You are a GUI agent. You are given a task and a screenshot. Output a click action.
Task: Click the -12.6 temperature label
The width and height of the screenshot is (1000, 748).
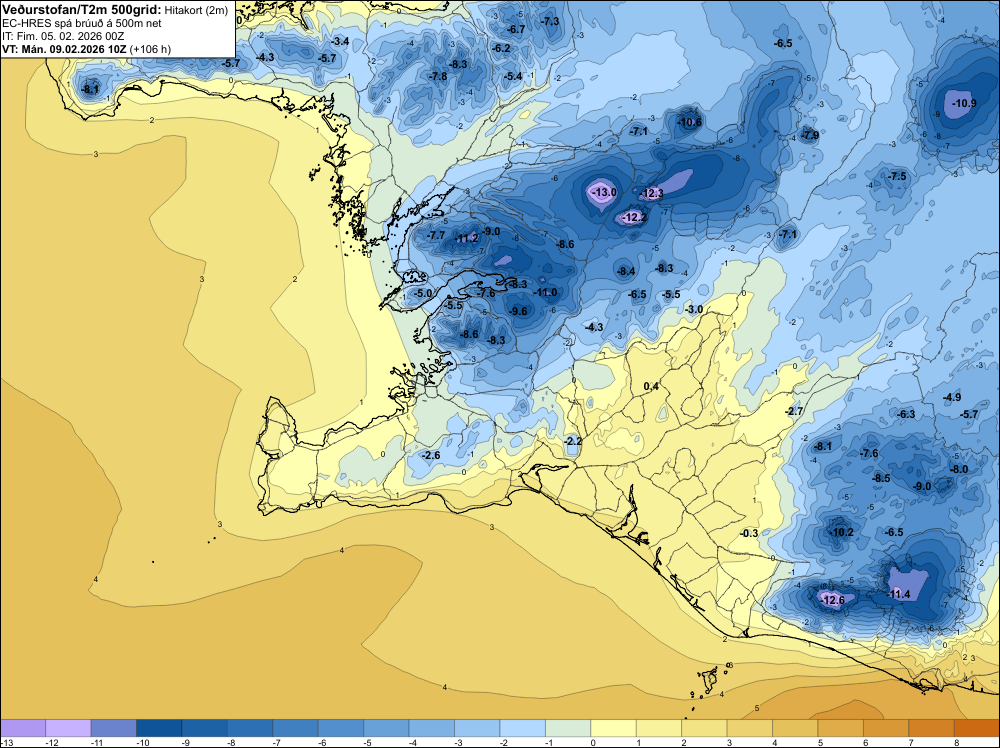[x=832, y=600]
